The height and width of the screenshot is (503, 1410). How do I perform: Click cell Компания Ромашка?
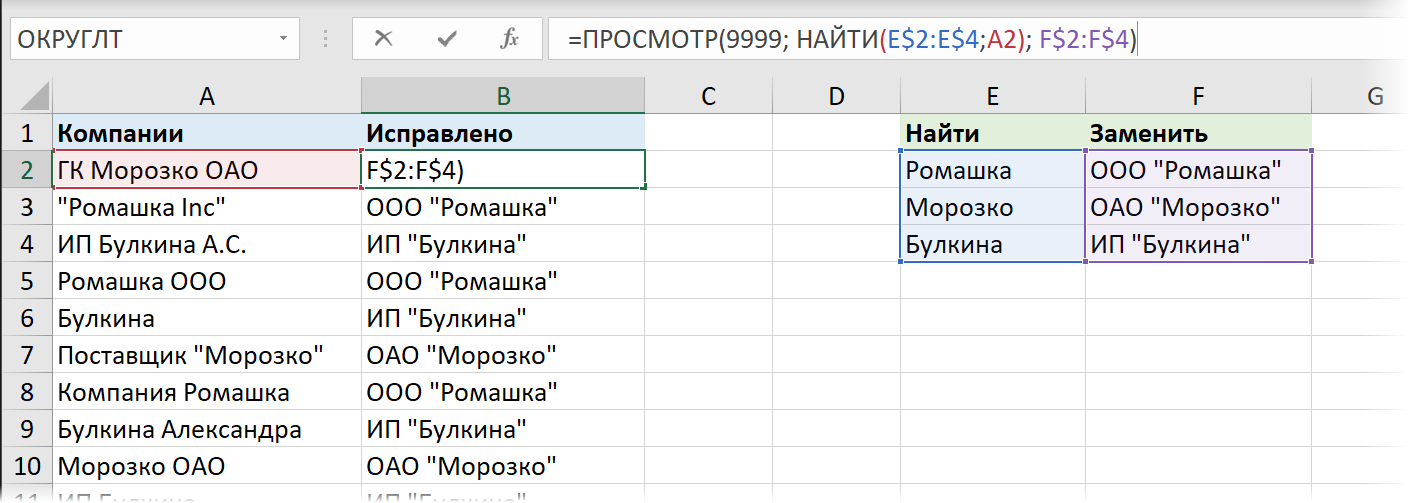click(207, 392)
